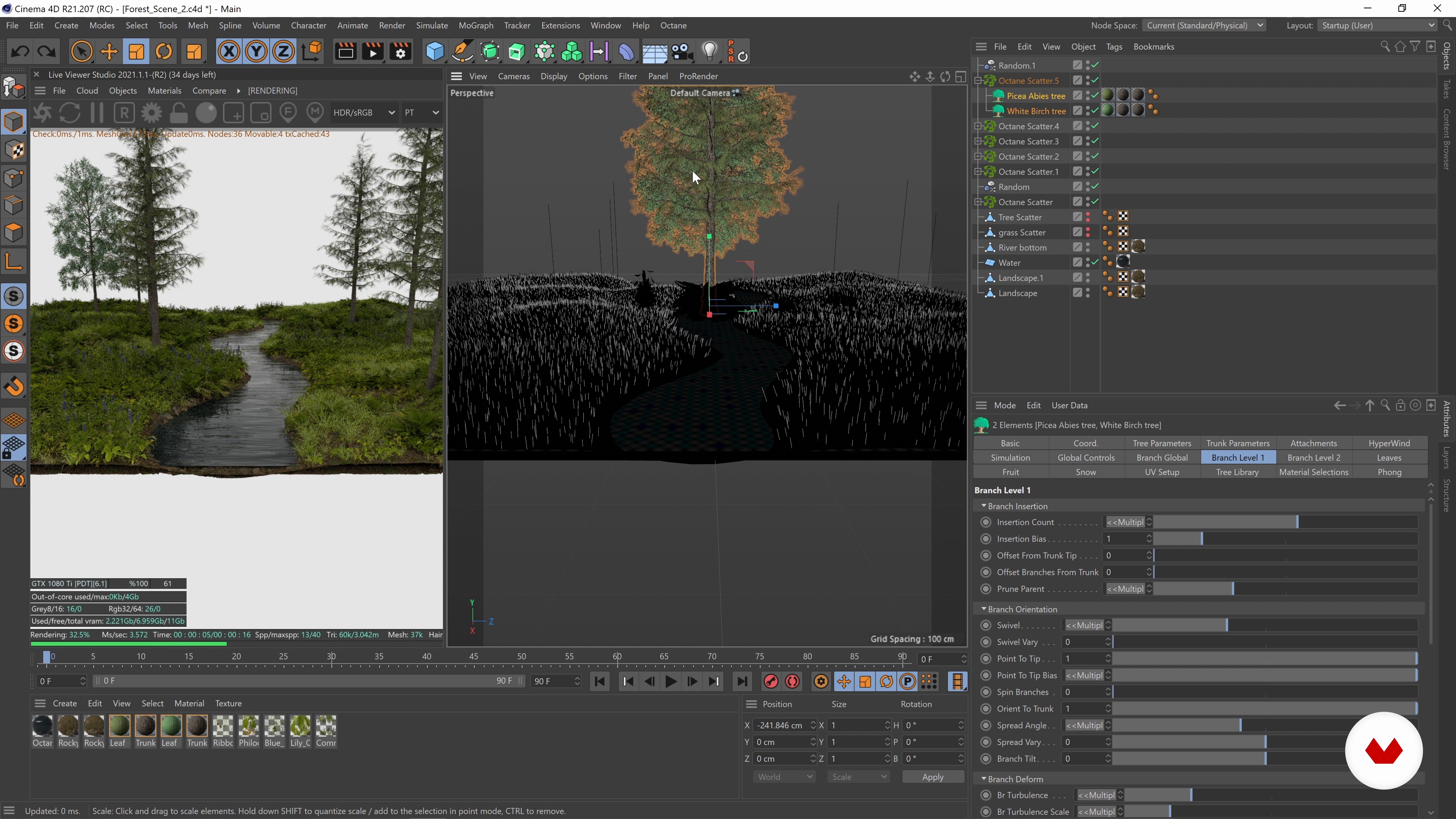Screen dimensions: 1456x819
Task: Select White Birch tree object
Action: [x=1036, y=111]
